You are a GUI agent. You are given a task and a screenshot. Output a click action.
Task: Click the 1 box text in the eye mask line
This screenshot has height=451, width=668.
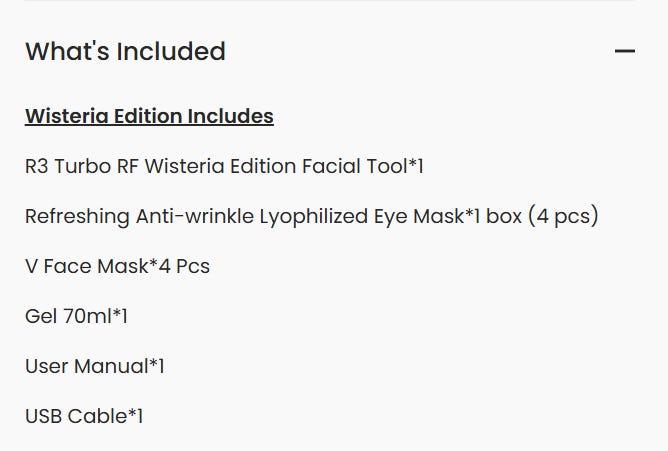click(498, 216)
